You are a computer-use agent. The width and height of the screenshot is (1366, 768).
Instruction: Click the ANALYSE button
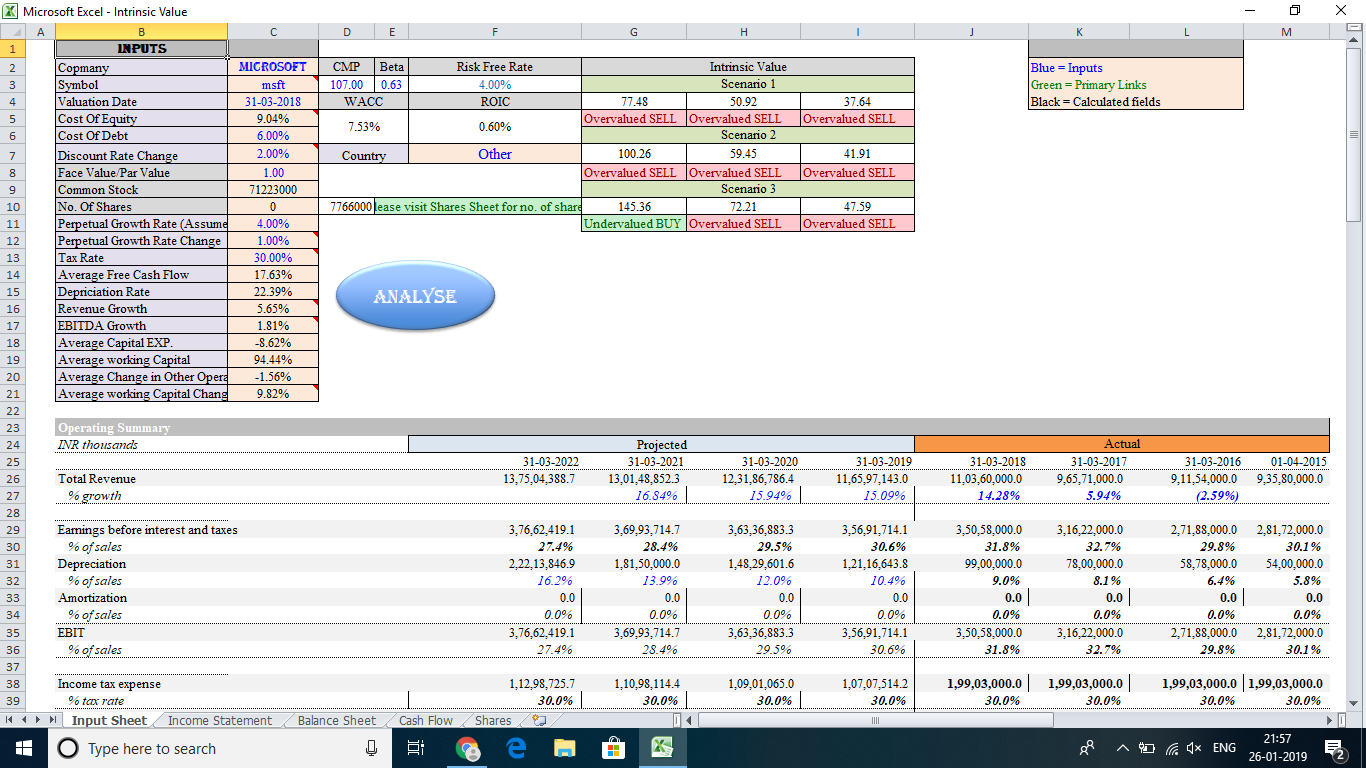(415, 296)
